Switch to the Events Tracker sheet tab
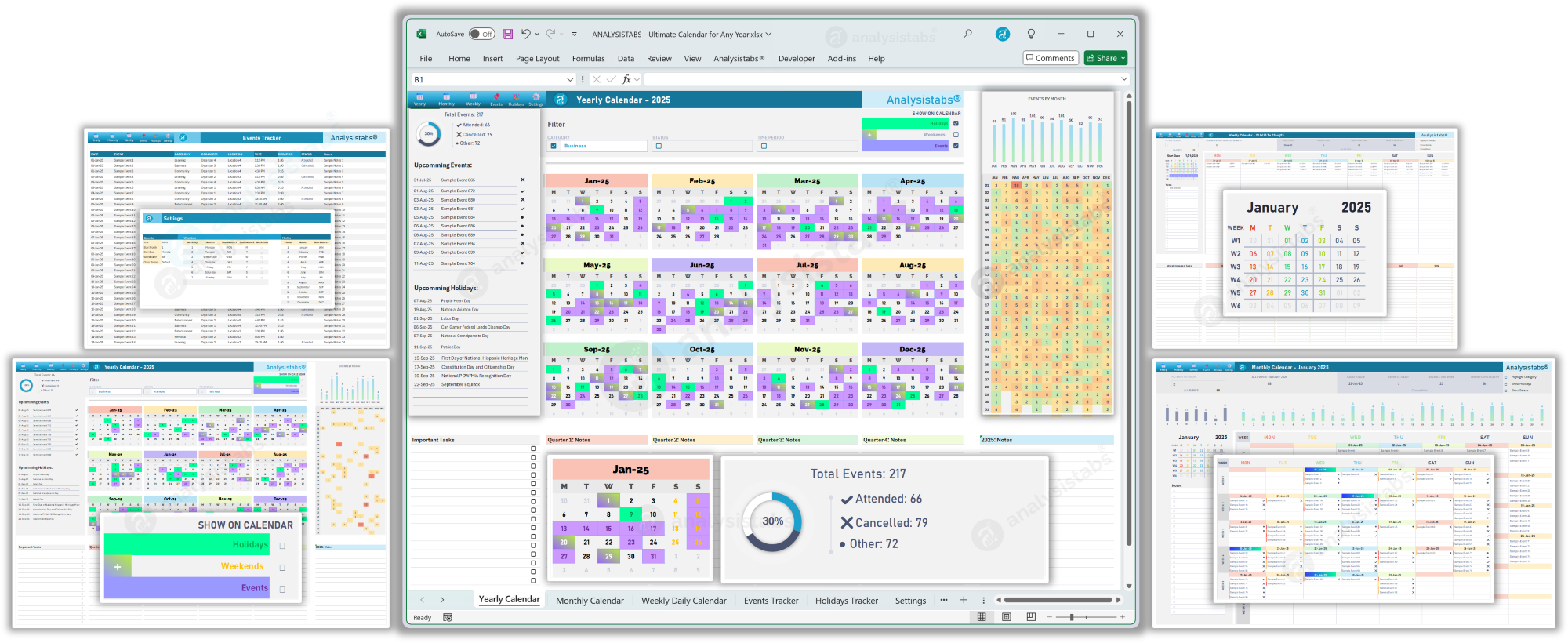 pos(771,601)
